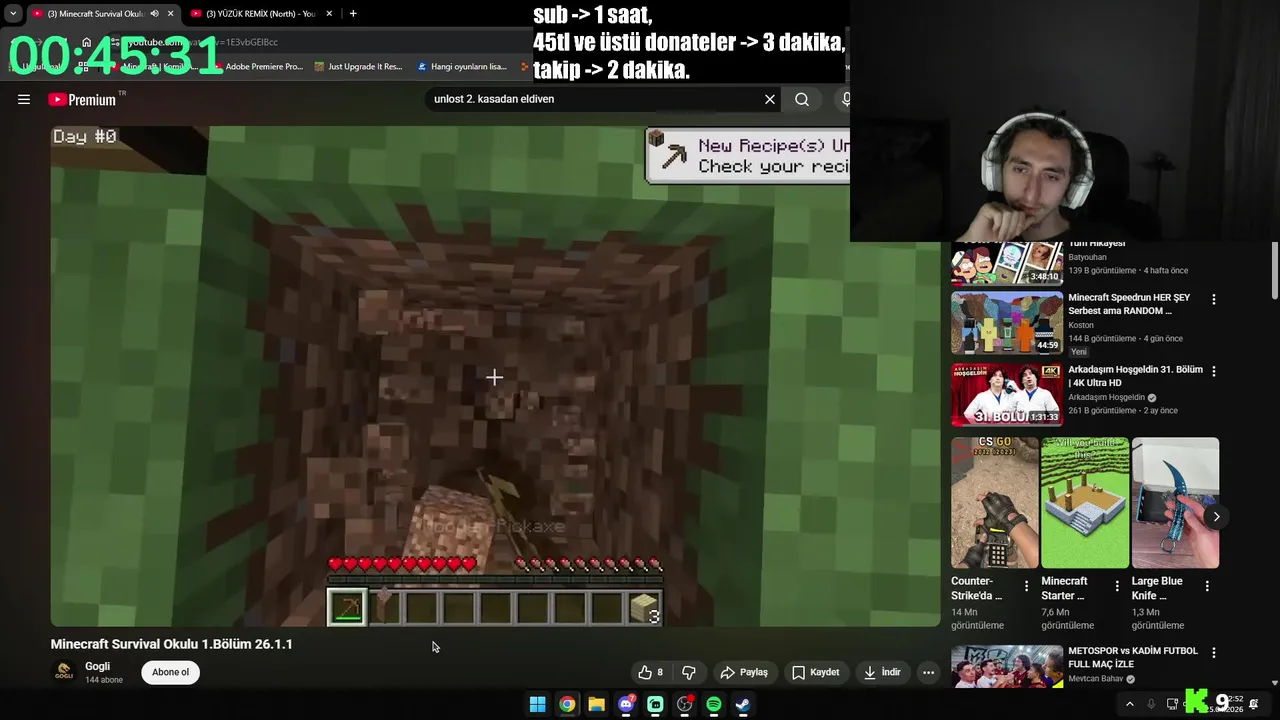Click the video title Minecraft Survival Okulu 1.Bölüm
Viewport: 1280px width, 720px height.
(172, 644)
